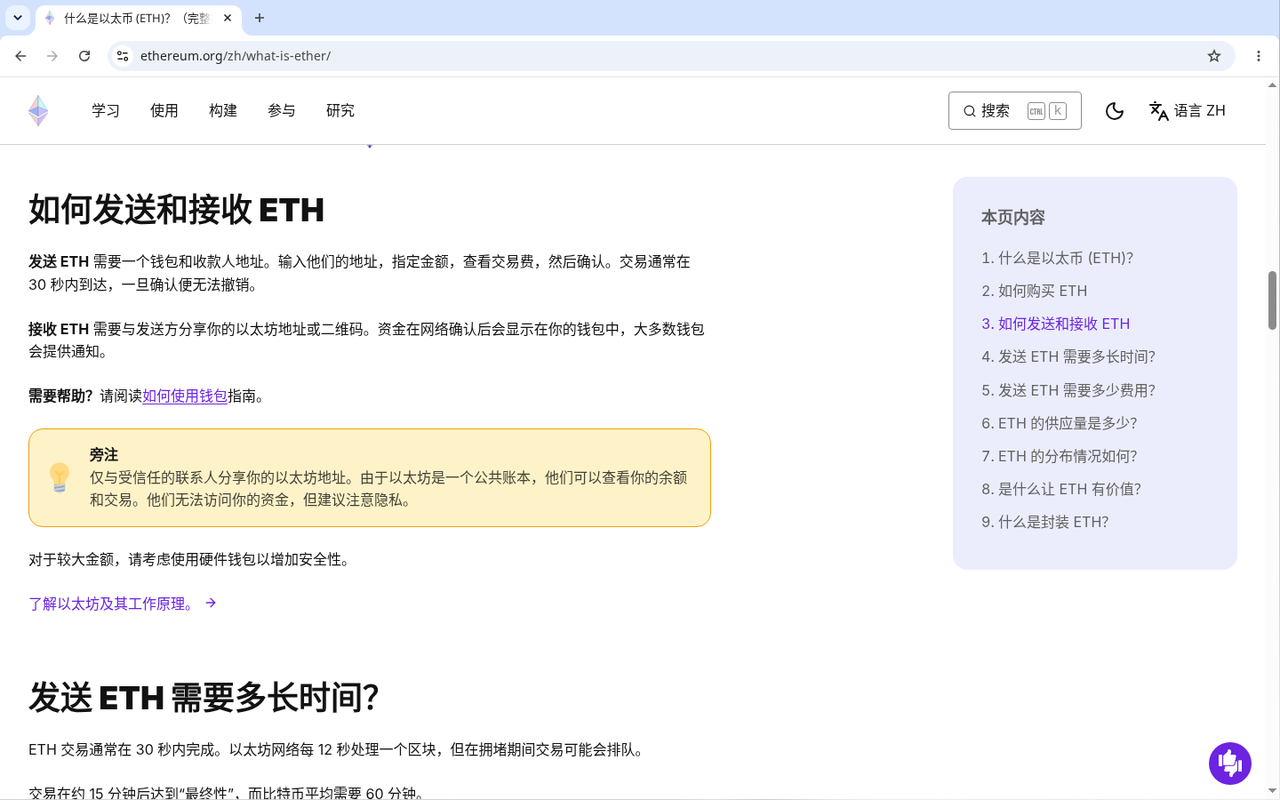The width and height of the screenshot is (1280, 800).
Task: Open the 构建 navigation menu
Action: tap(223, 111)
